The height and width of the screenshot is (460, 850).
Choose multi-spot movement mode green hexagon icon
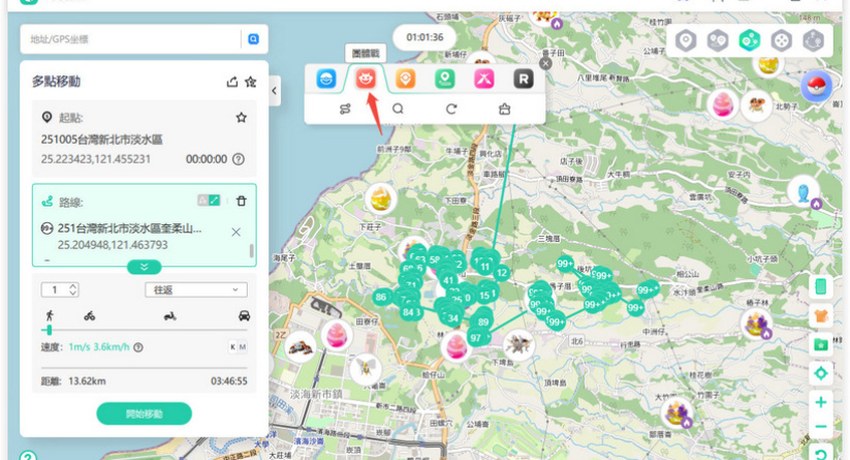click(749, 41)
